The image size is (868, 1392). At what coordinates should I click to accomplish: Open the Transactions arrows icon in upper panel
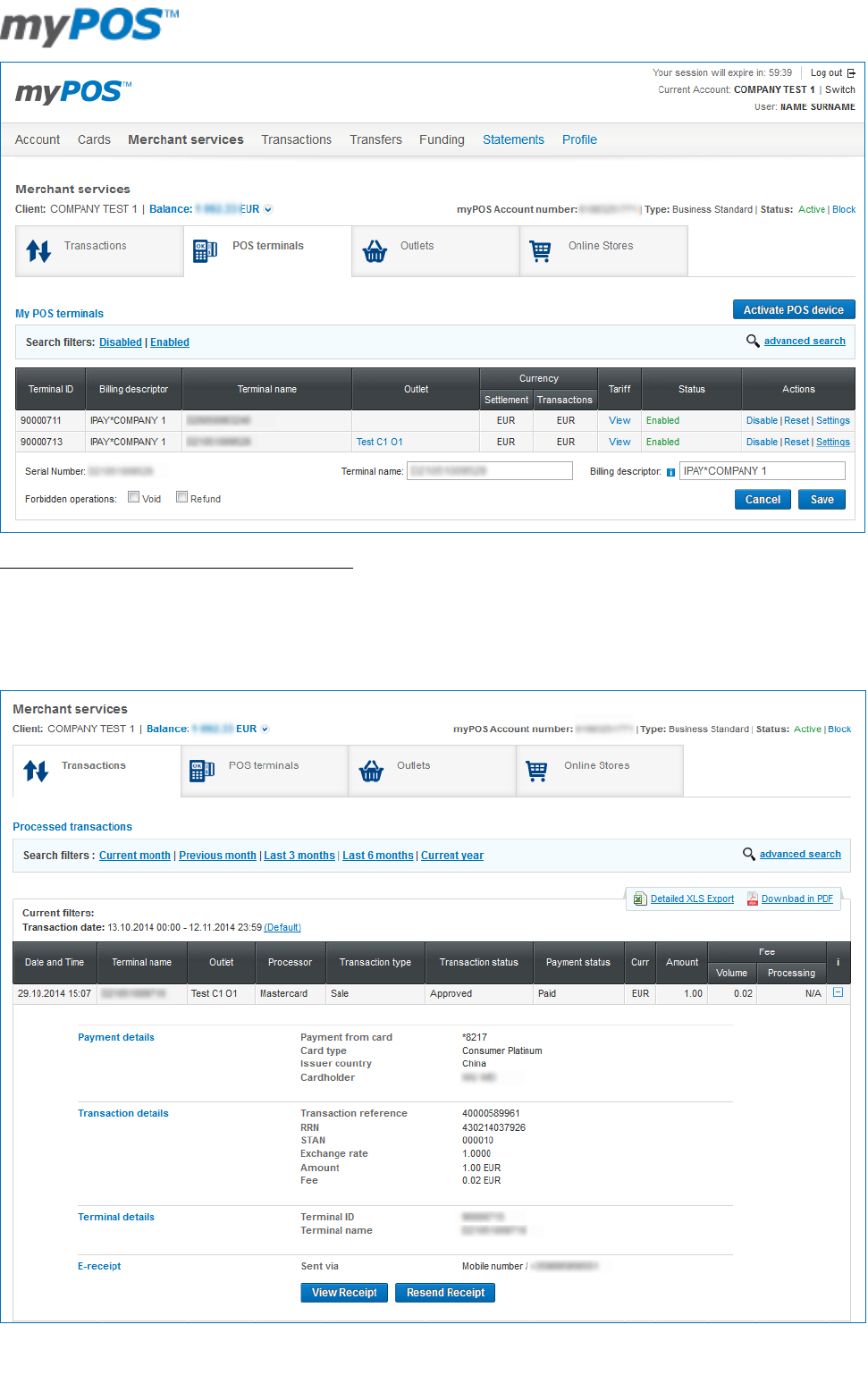[38, 251]
